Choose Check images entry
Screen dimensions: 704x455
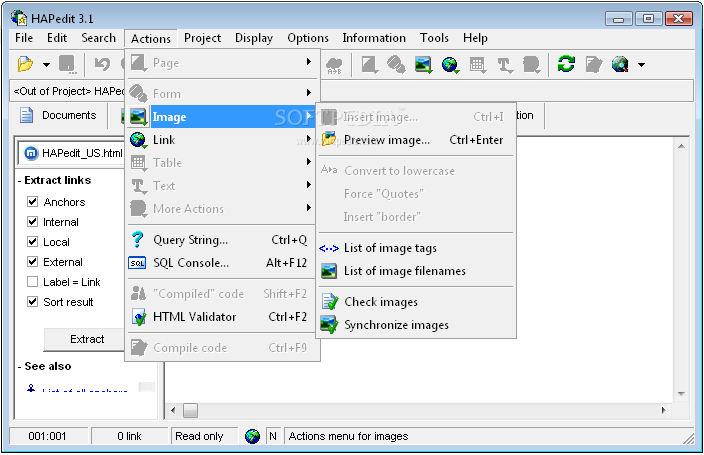(416, 302)
